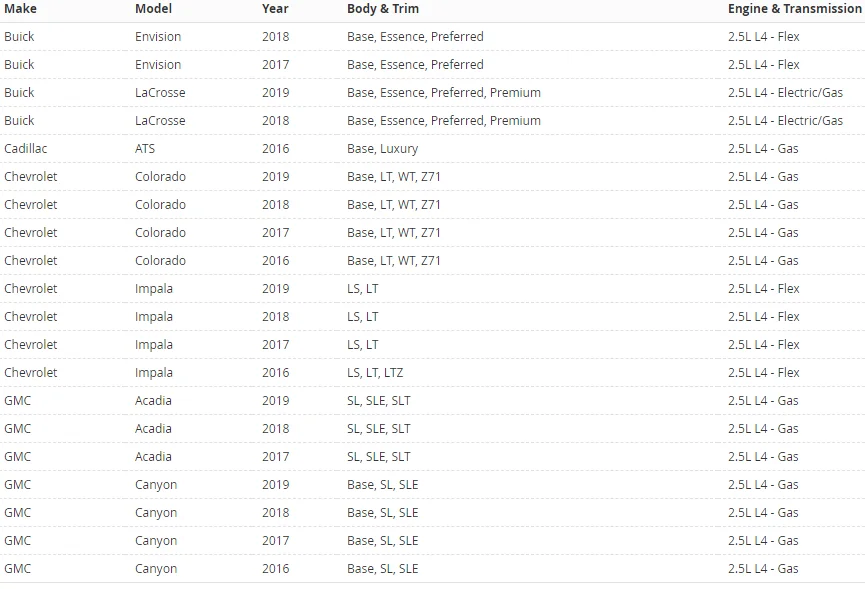Select year 2019 in the LaCrosse row

[275, 93]
